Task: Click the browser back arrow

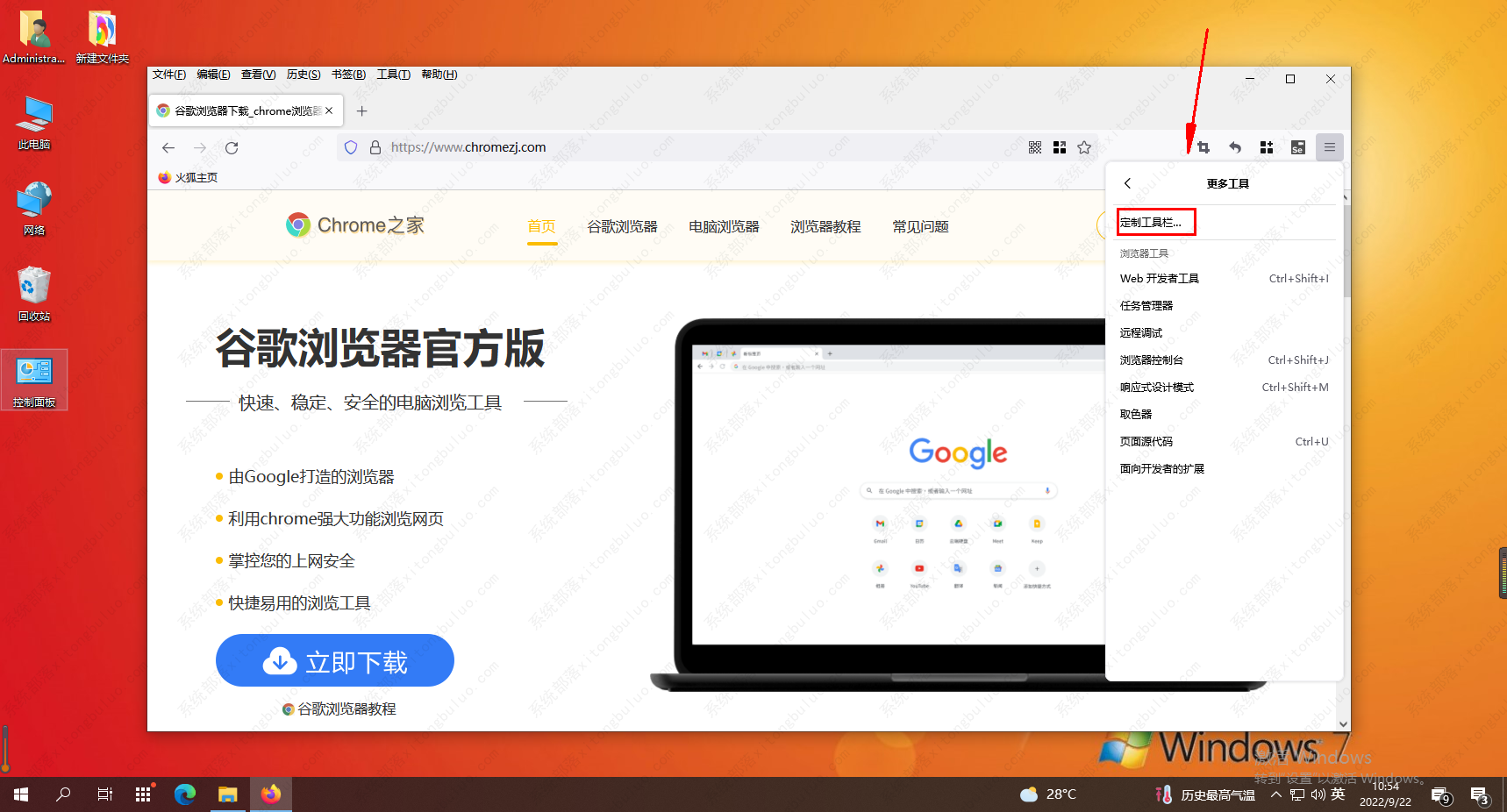Action: (x=168, y=147)
